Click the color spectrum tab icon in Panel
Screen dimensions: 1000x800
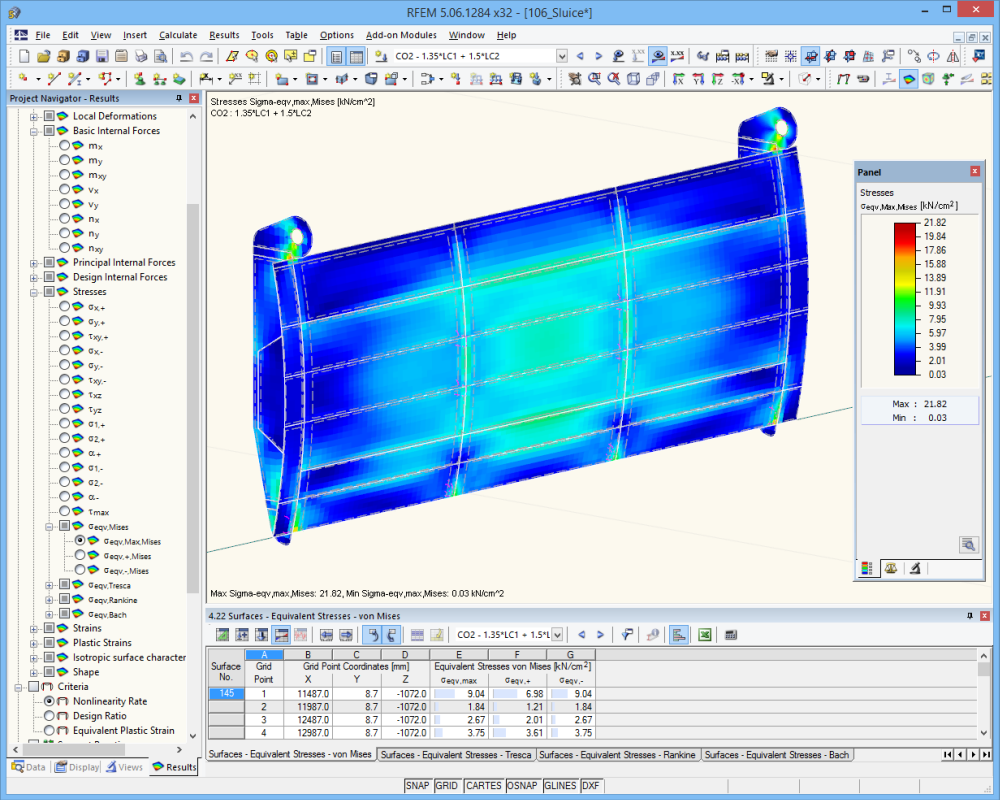pyautogui.click(x=867, y=568)
